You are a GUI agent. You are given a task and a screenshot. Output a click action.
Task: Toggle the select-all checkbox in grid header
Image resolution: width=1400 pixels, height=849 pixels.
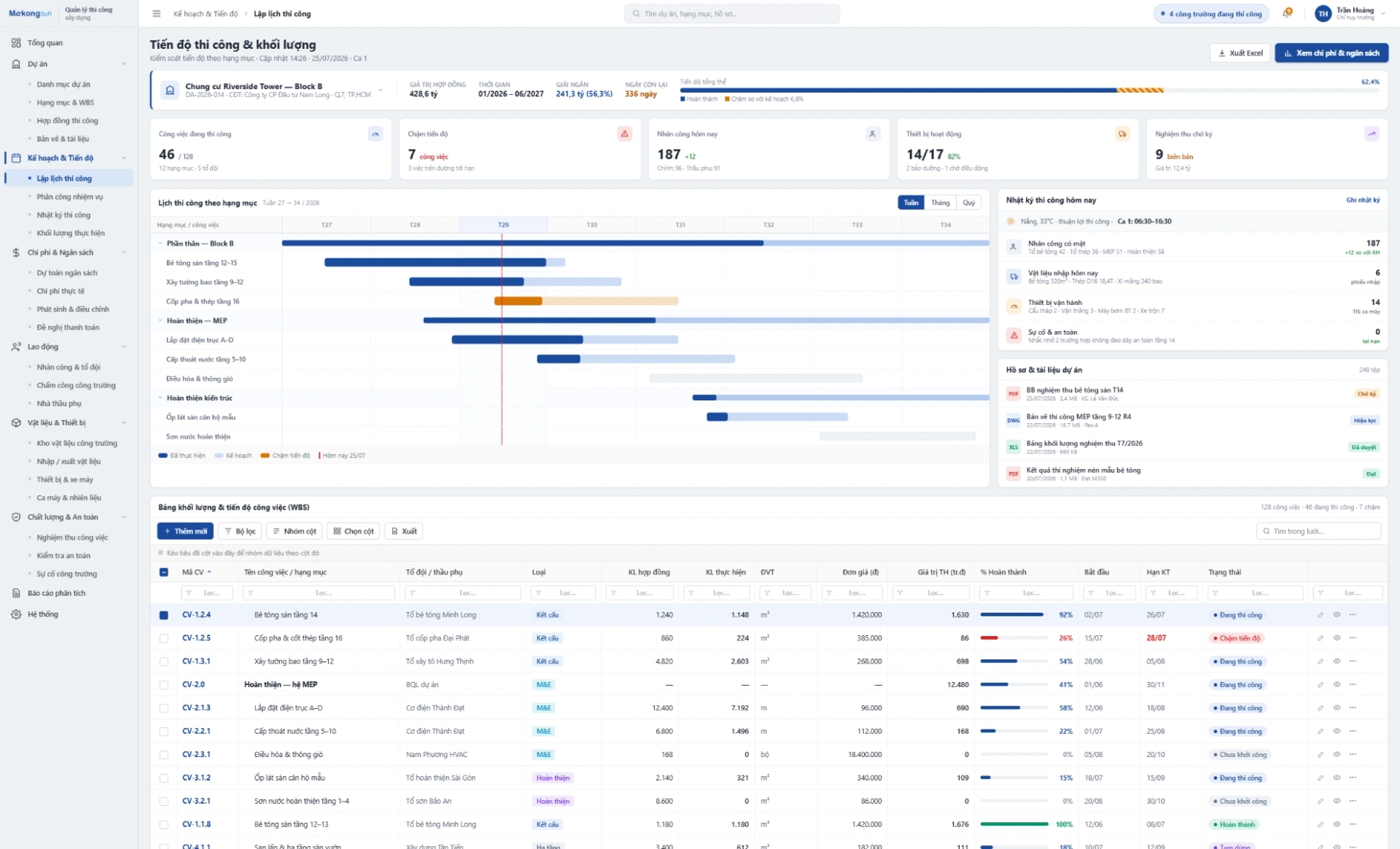163,573
